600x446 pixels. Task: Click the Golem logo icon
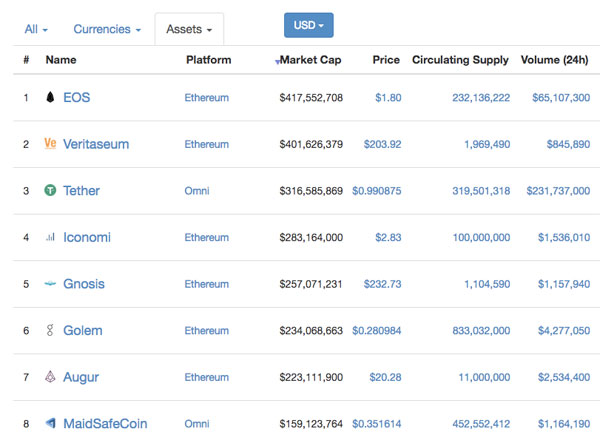point(50,330)
